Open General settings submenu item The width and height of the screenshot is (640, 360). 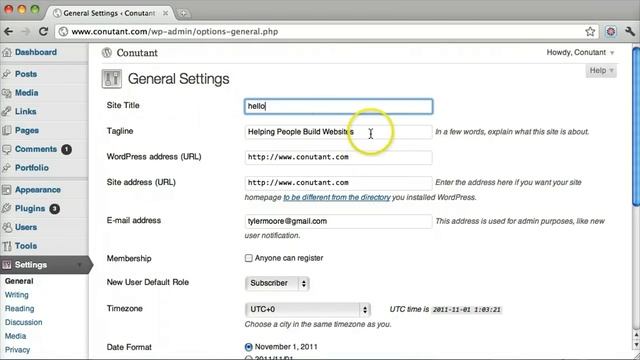pyautogui.click(x=19, y=281)
